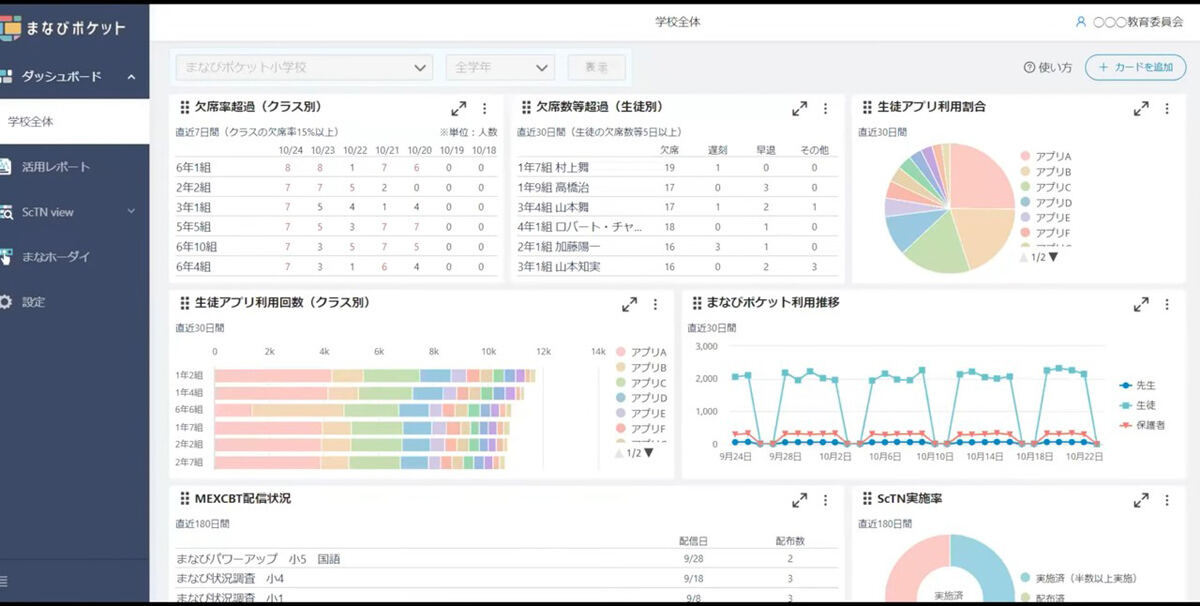
Task: Open the 活用レポート sidebar icon
Action: 5,167
